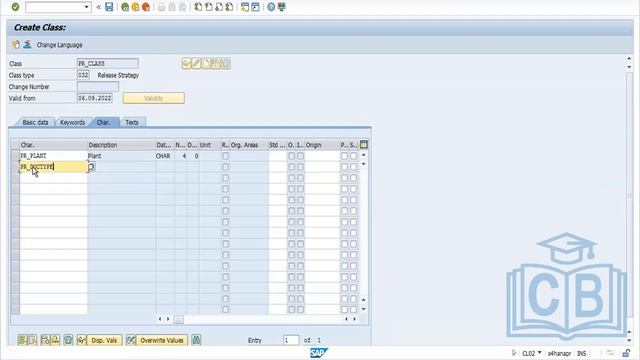Click the green Enter checkmark icon
This screenshot has height=360, width=640.
click(x=15, y=7)
